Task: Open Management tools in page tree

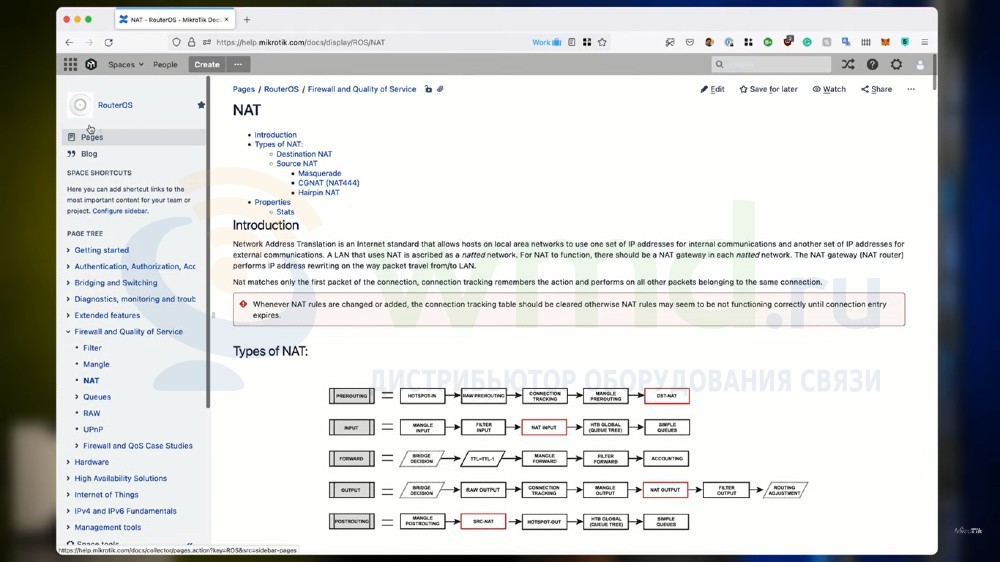Action: pos(107,528)
